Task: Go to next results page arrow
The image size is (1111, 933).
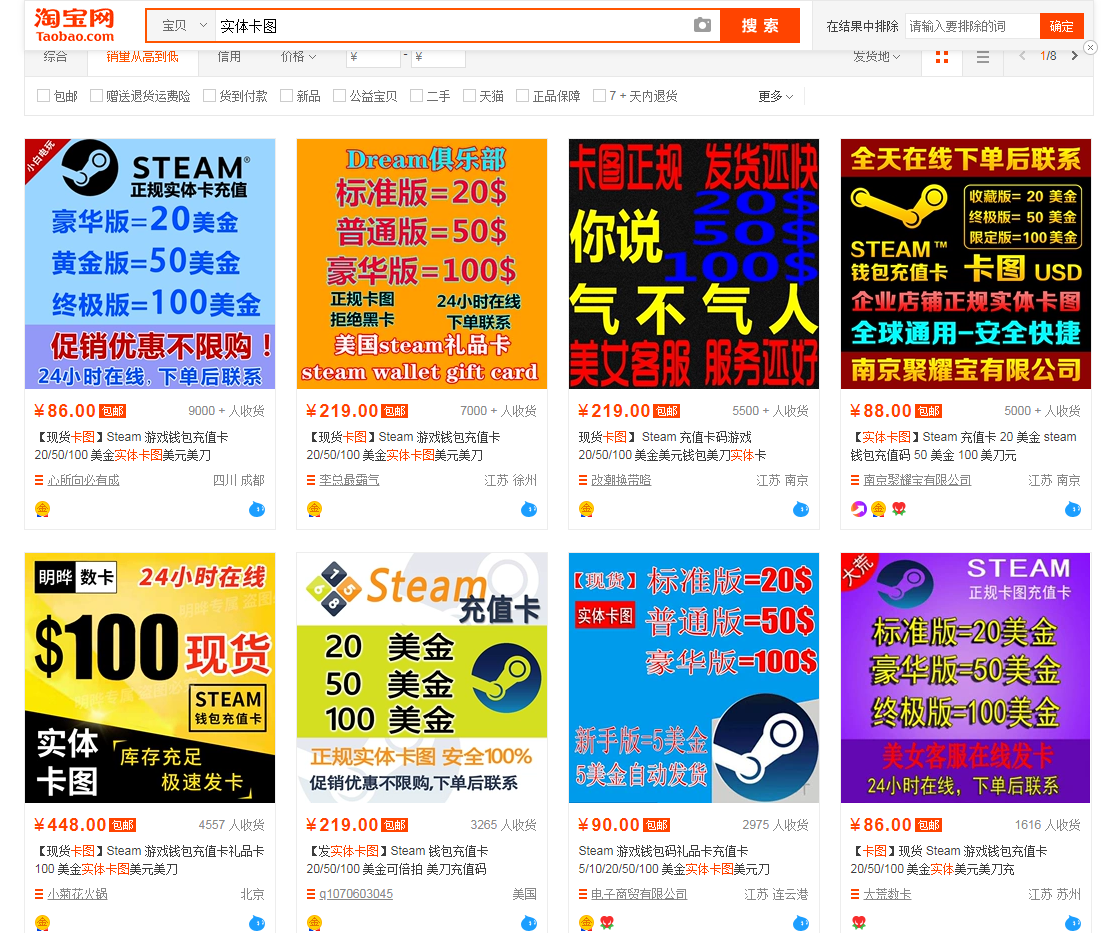Action: click(1075, 55)
